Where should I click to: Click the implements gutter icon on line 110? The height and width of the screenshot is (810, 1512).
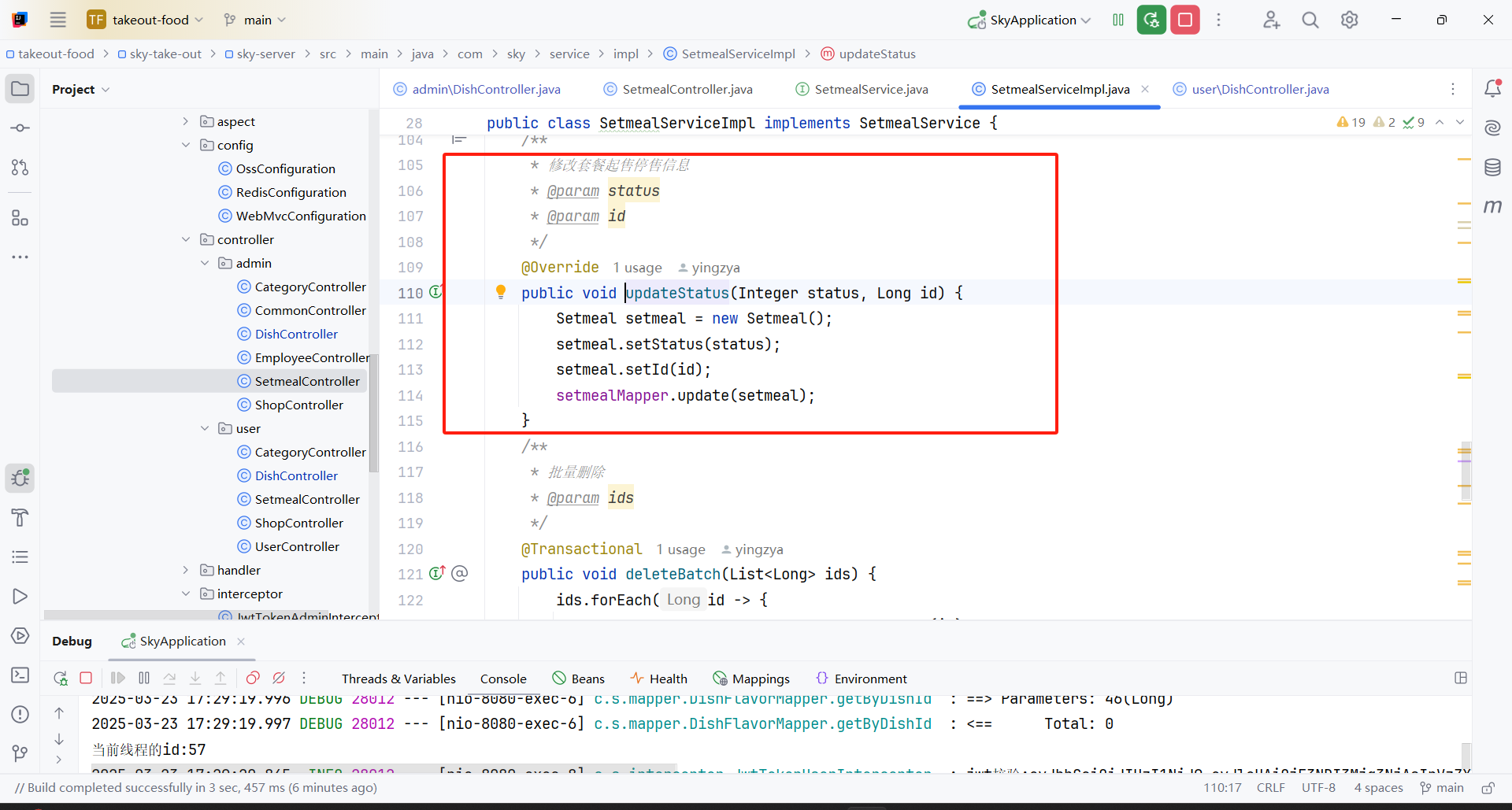point(436,292)
